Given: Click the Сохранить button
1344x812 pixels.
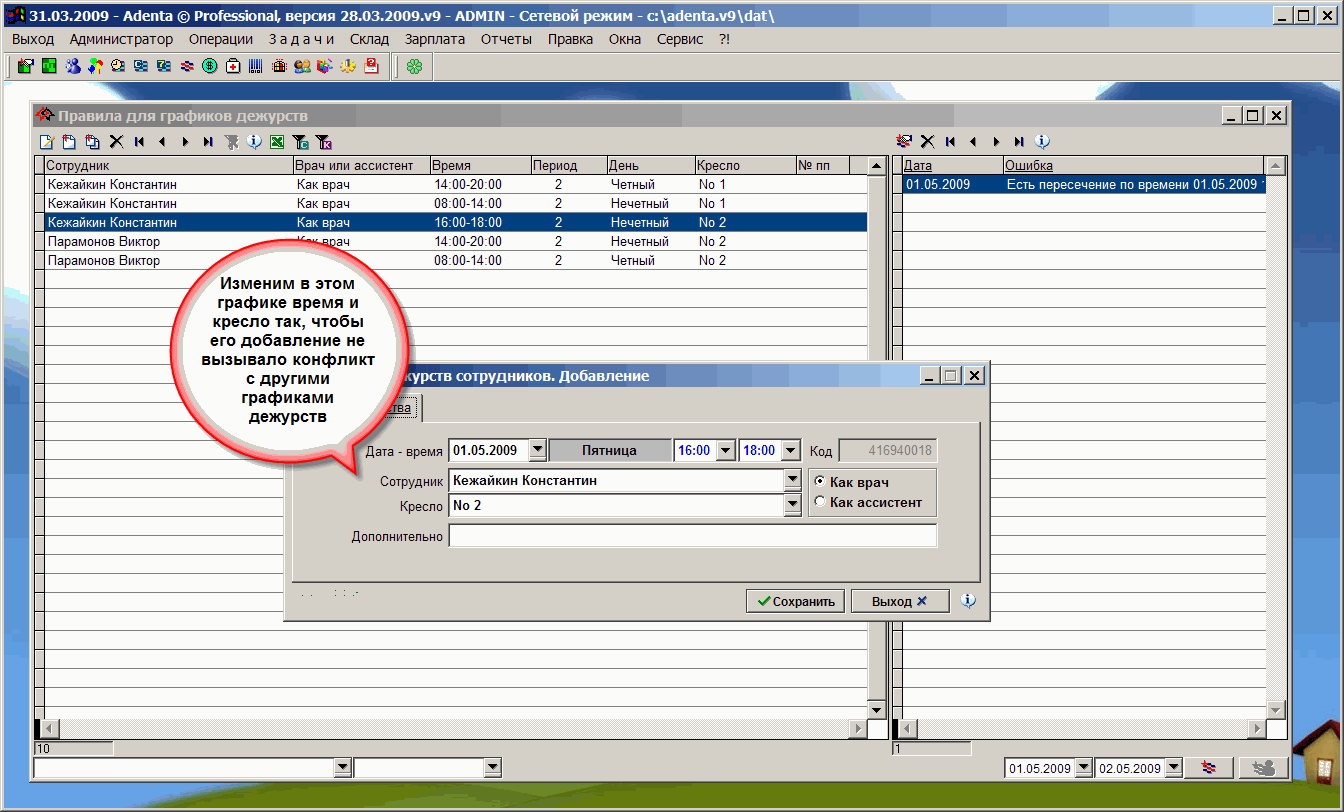Looking at the screenshot, I should click(795, 601).
